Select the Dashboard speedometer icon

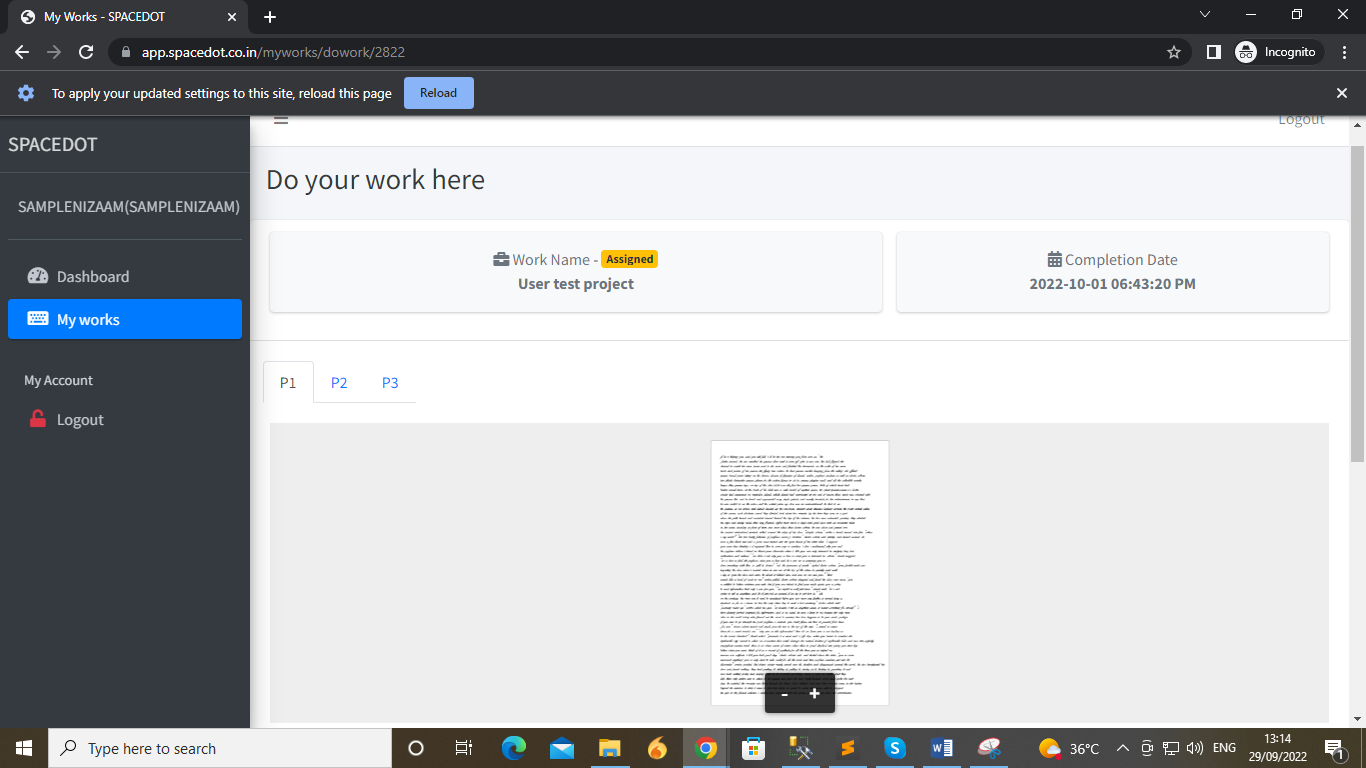tap(37, 276)
